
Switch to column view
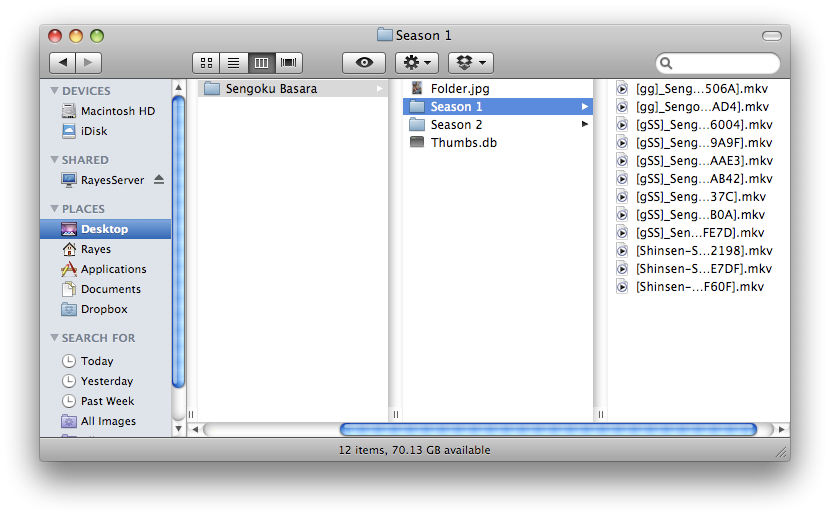(261, 63)
